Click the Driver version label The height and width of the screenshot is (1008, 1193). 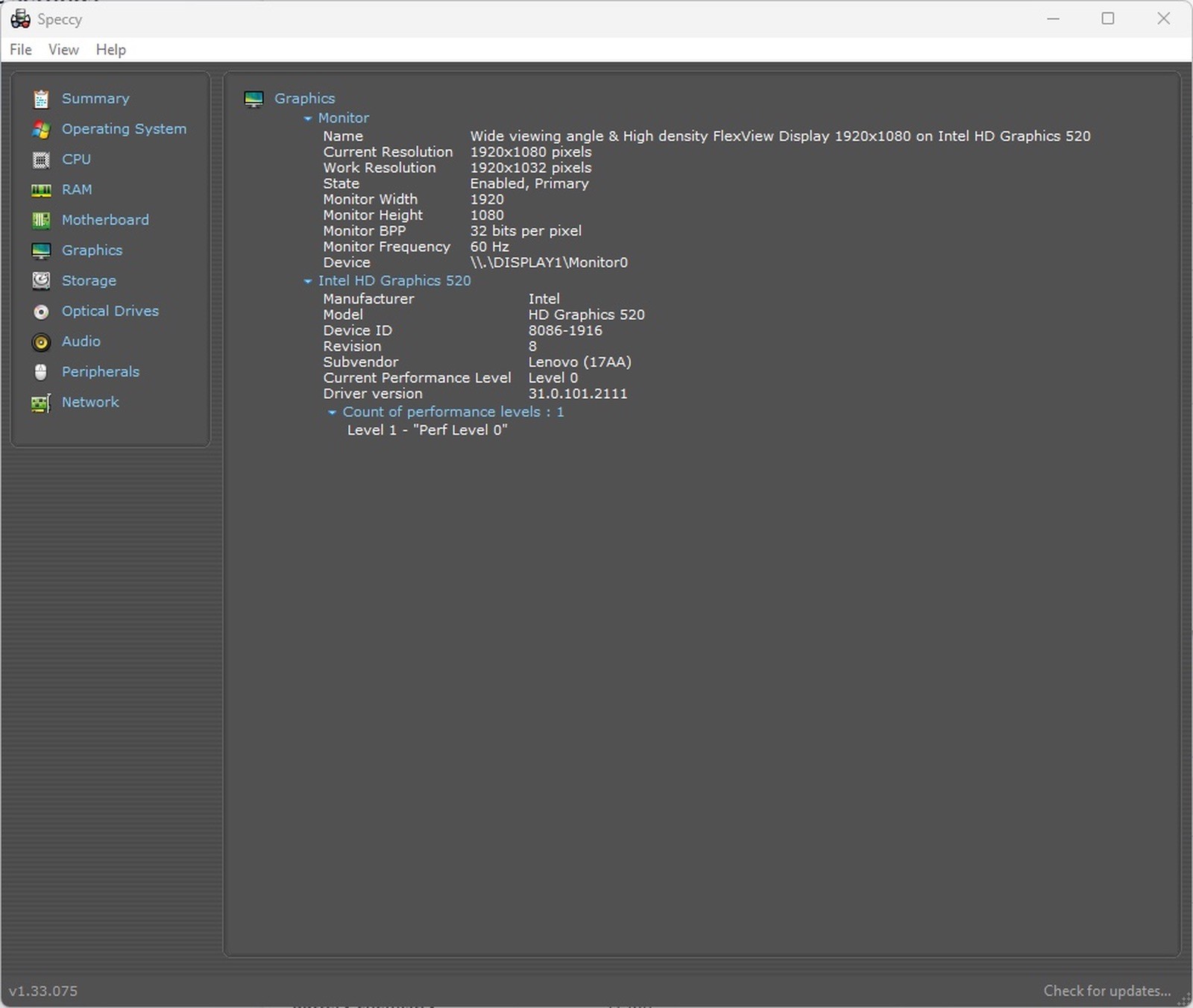[x=373, y=394]
